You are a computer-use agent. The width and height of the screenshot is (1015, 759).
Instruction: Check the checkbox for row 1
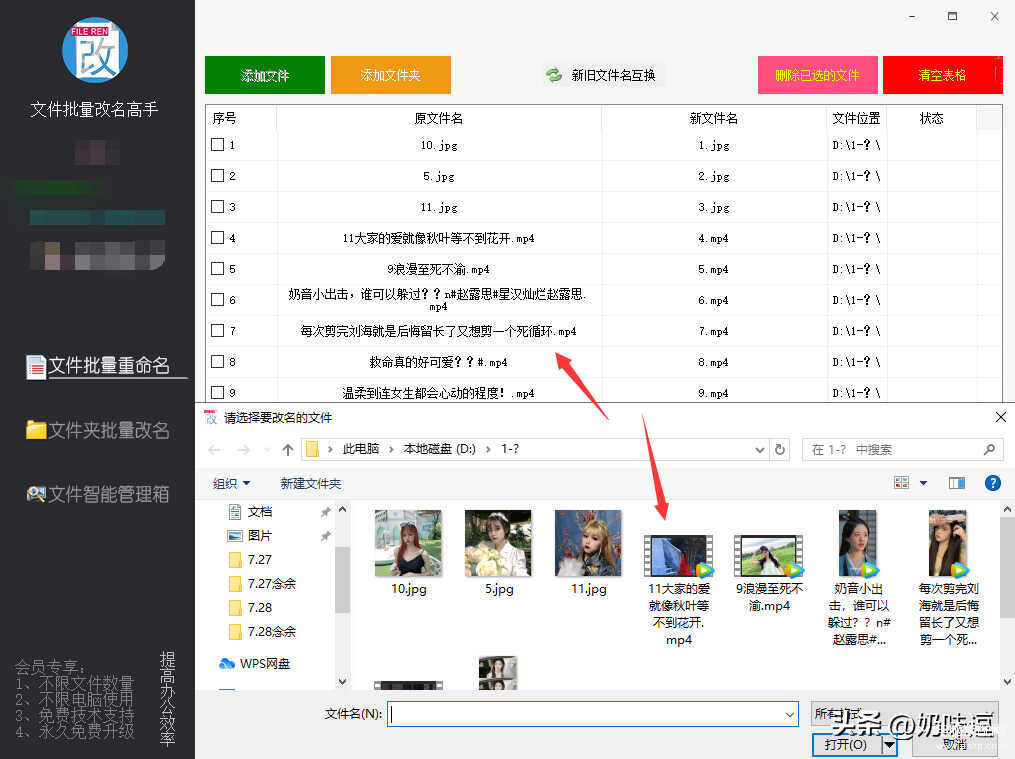click(x=218, y=145)
